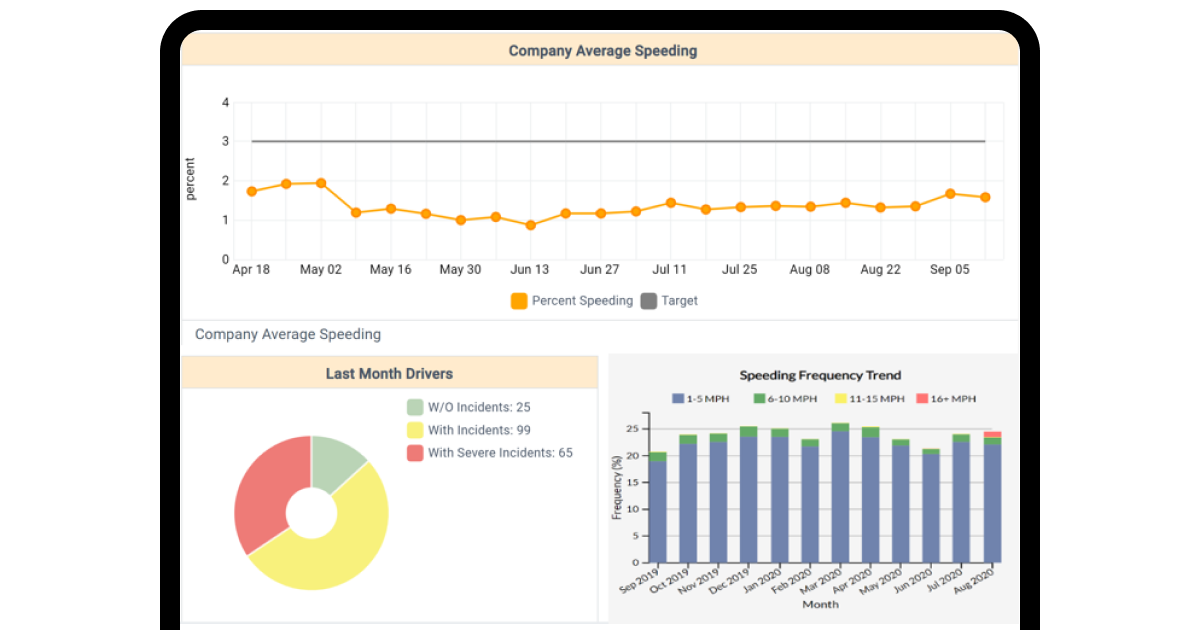
Task: Click the May 02 data point on line chart
Action: coord(321,183)
